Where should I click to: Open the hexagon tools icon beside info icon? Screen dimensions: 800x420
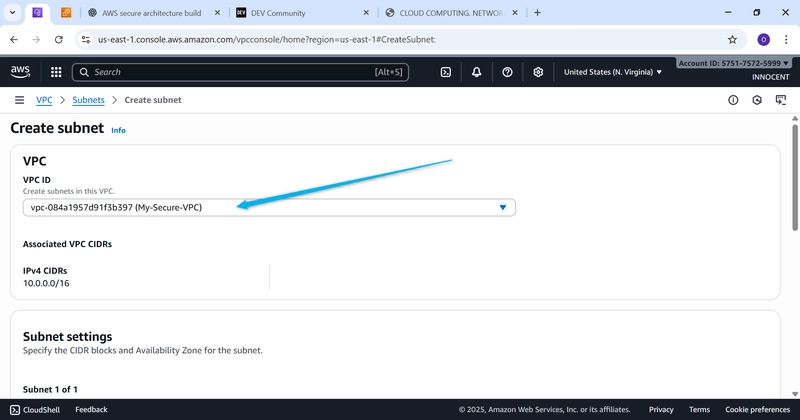757,100
